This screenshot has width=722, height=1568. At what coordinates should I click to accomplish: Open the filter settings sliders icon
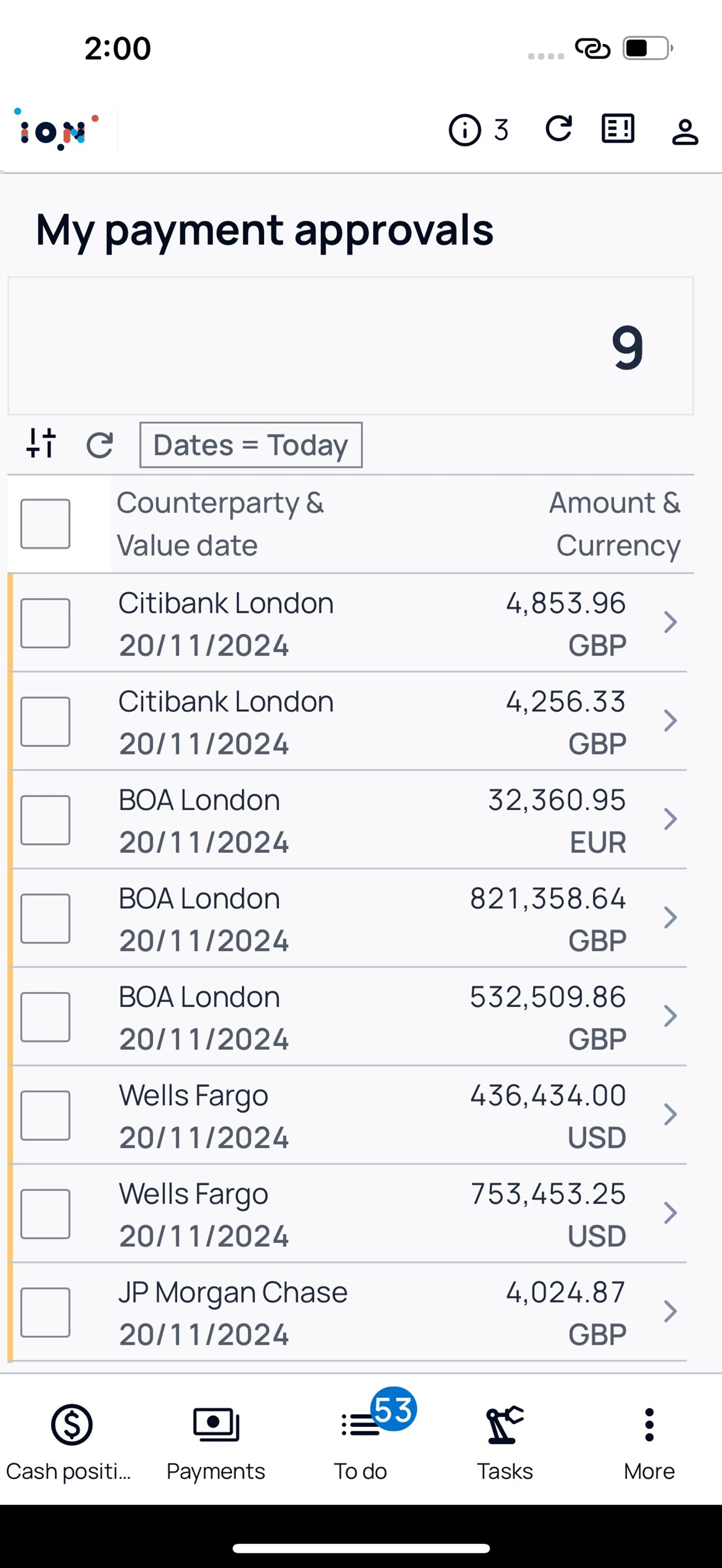(42, 443)
